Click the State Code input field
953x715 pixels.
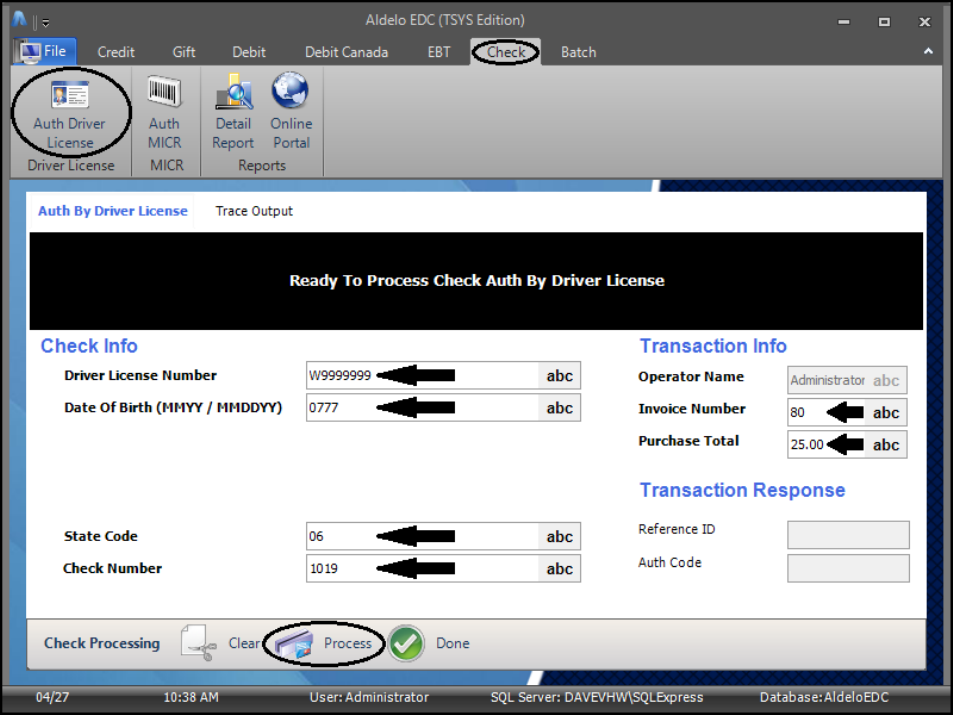coord(422,536)
